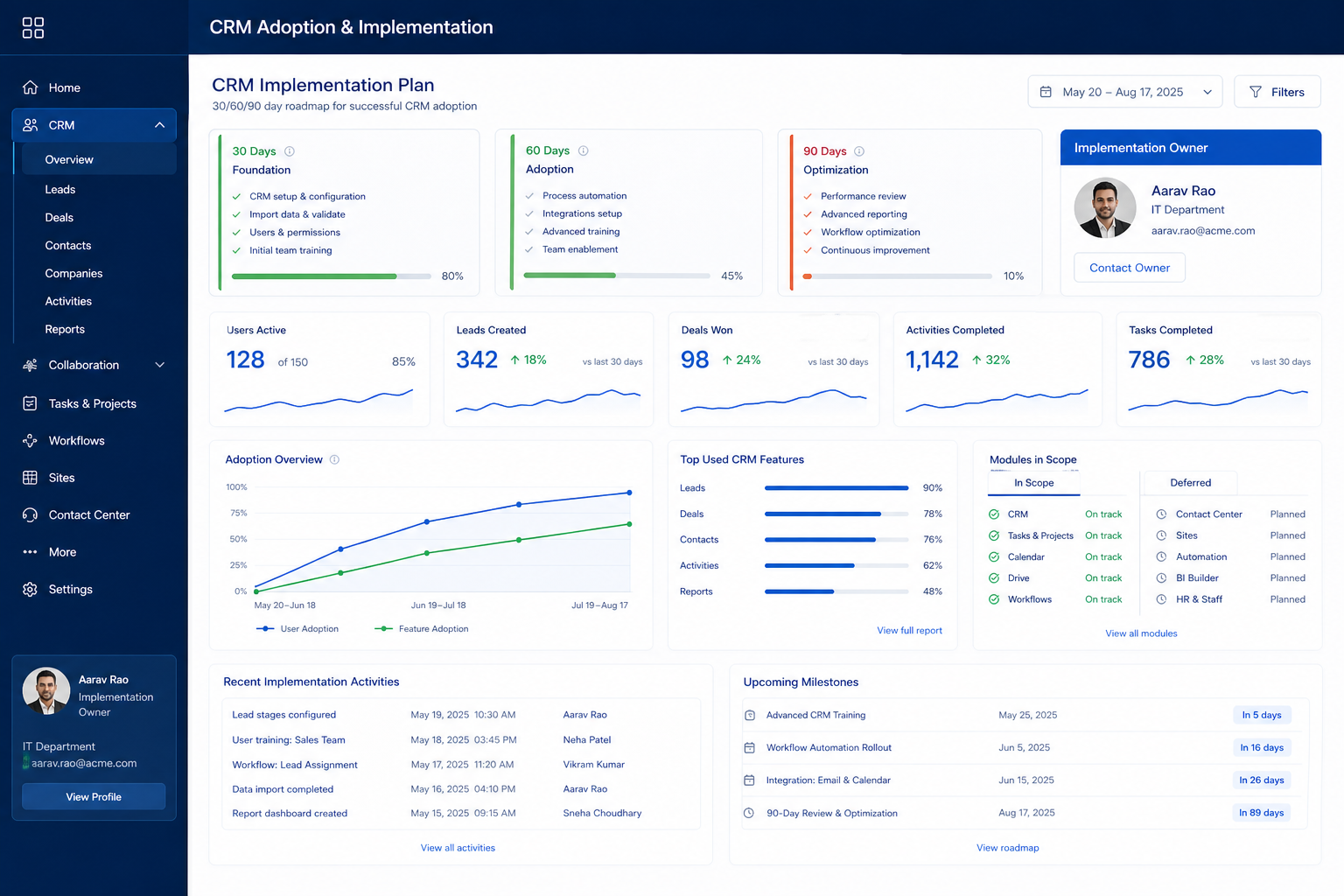Click the More ellipsis icon

(x=30, y=552)
